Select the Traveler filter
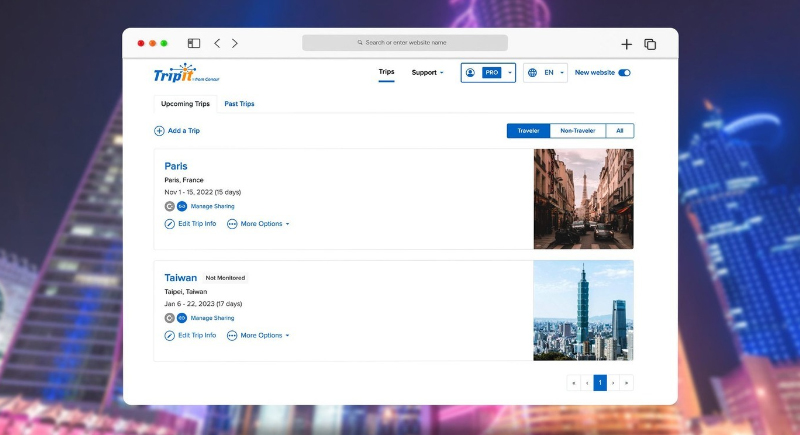The width and height of the screenshot is (800, 435). 528,131
